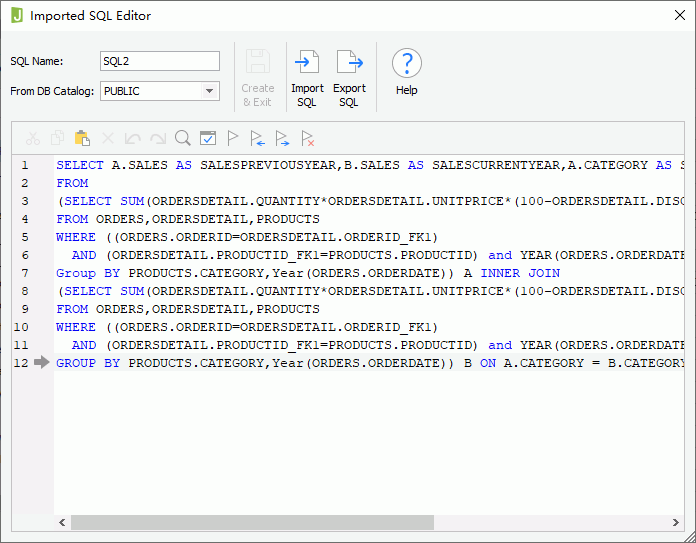The width and height of the screenshot is (696, 543).
Task: Click line 12 arrow marker in gutter
Action: [40, 363]
